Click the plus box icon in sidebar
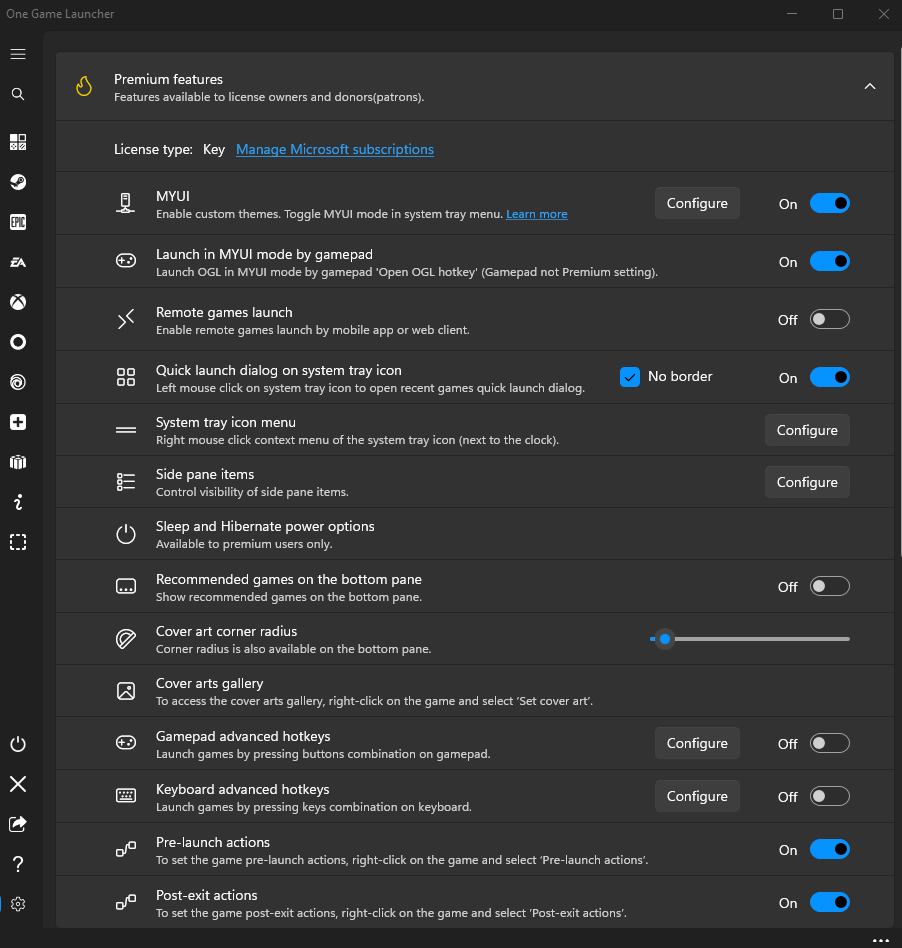 click(18, 422)
